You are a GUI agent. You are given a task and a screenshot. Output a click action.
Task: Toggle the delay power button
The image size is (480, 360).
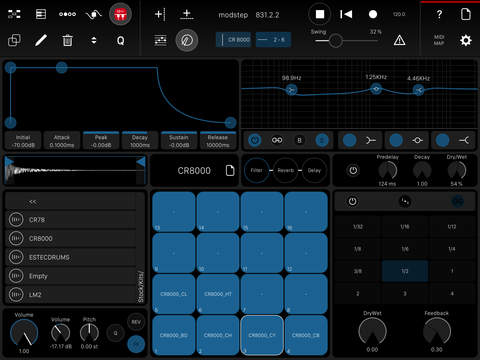coord(353,201)
